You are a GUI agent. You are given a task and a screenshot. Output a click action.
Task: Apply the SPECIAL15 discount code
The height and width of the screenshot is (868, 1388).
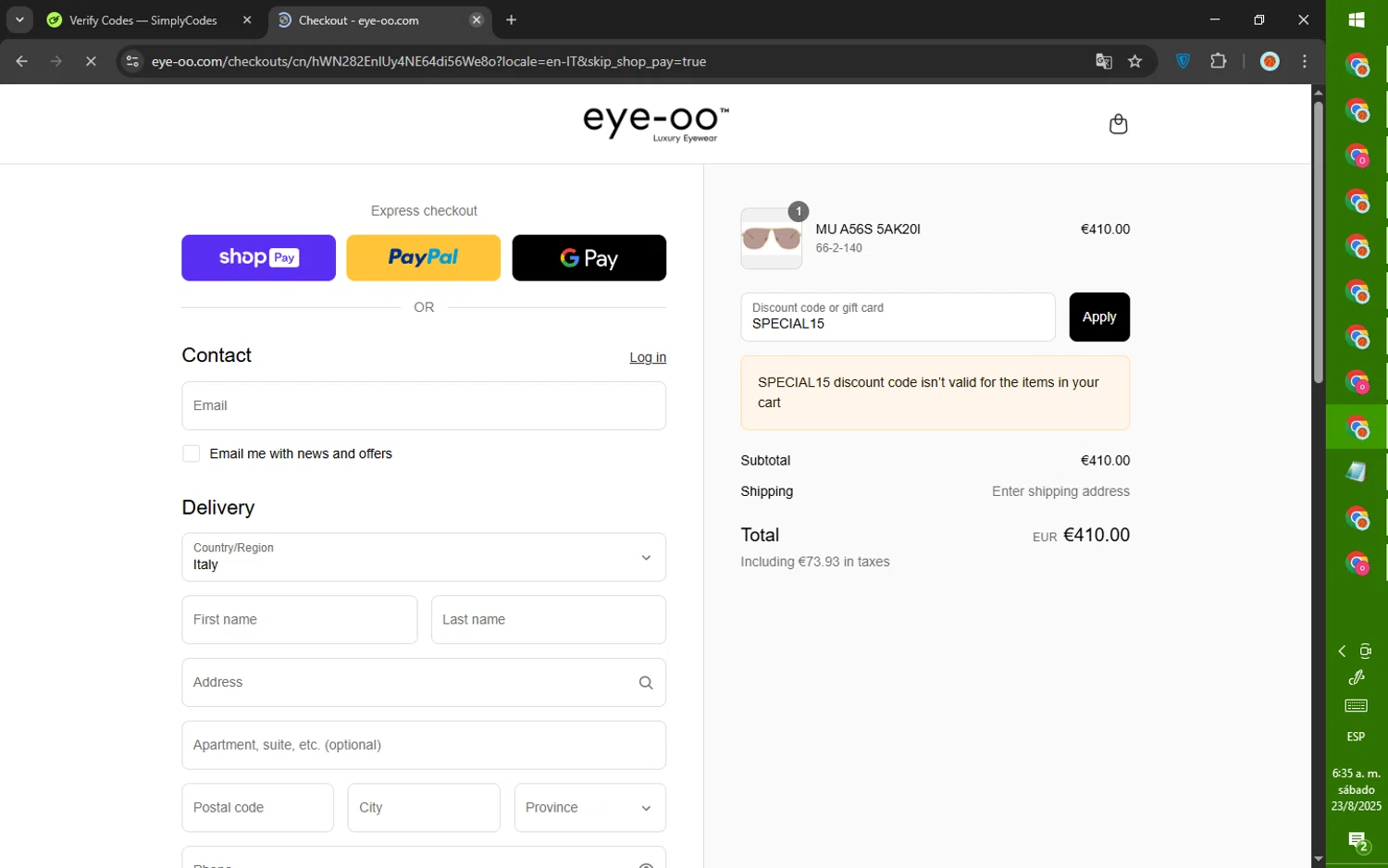[1099, 317]
